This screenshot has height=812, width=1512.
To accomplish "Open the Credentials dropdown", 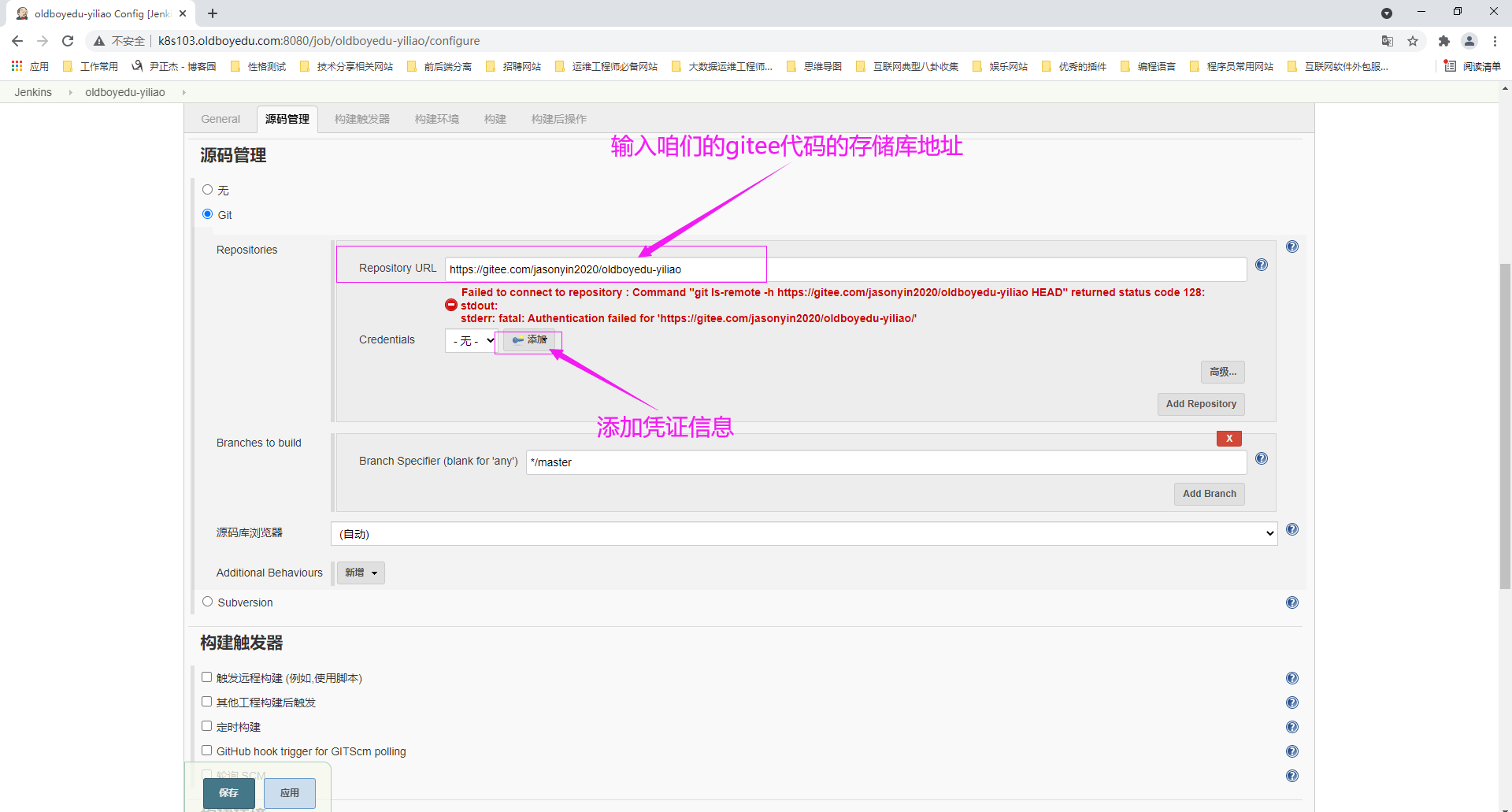I will click(x=471, y=340).
